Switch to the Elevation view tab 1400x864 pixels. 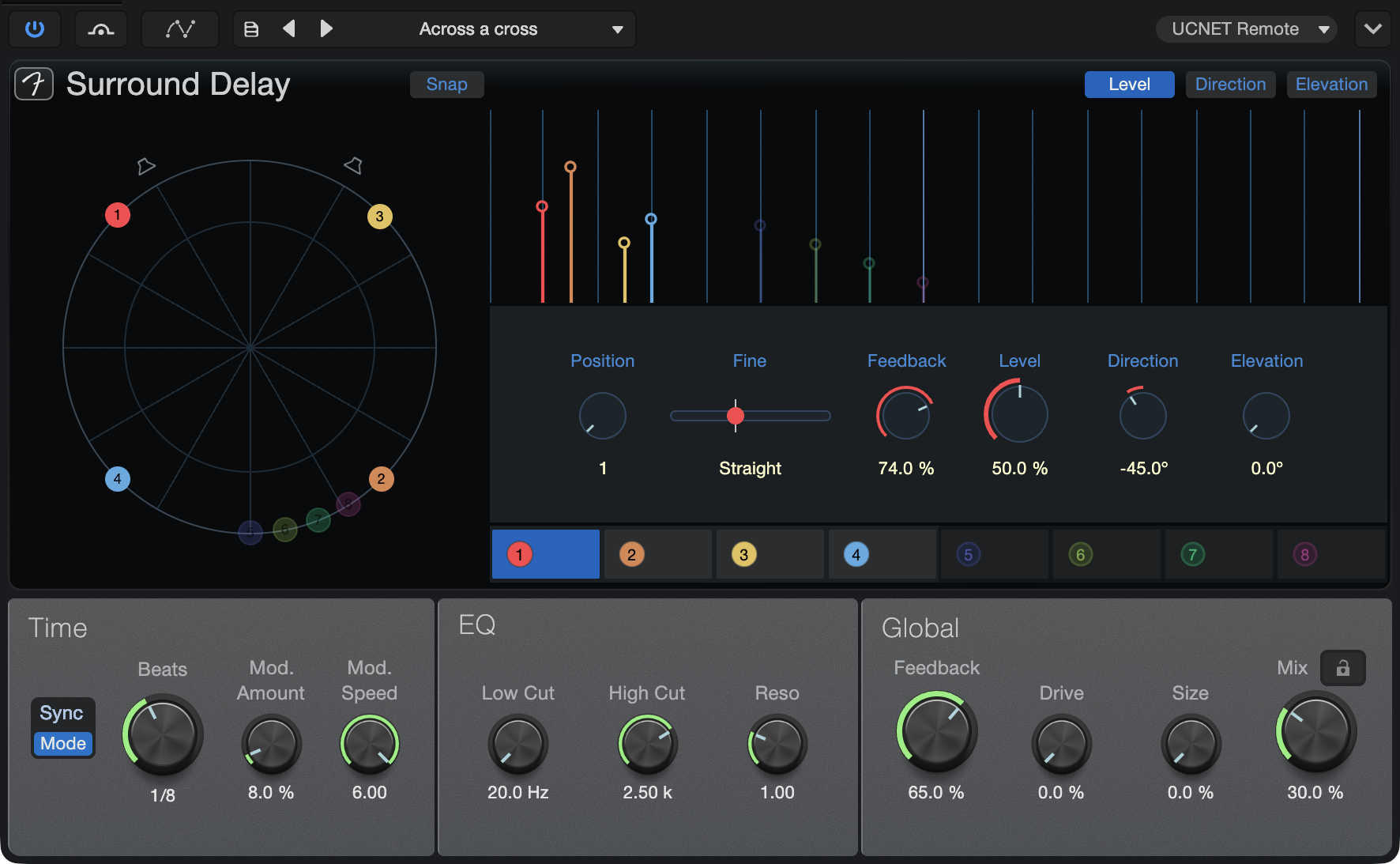click(x=1331, y=85)
